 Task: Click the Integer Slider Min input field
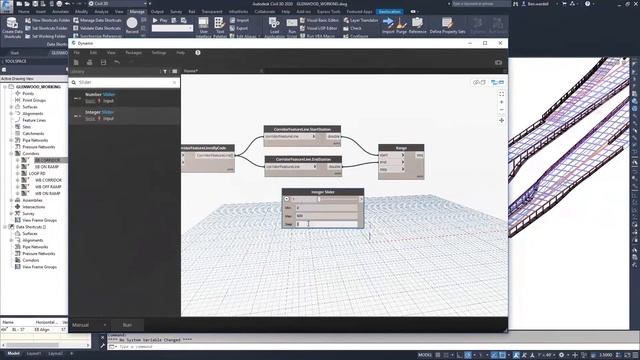tap(327, 208)
